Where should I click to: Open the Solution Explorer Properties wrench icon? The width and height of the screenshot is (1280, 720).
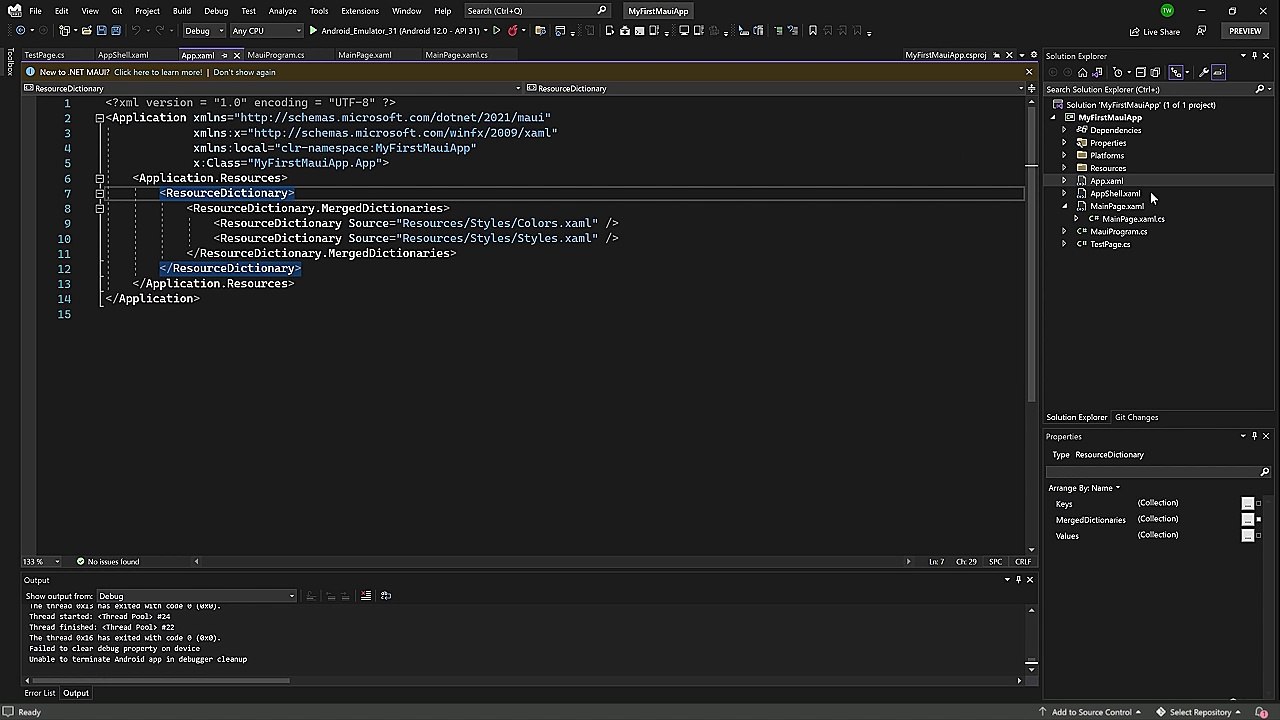pyautogui.click(x=1204, y=73)
